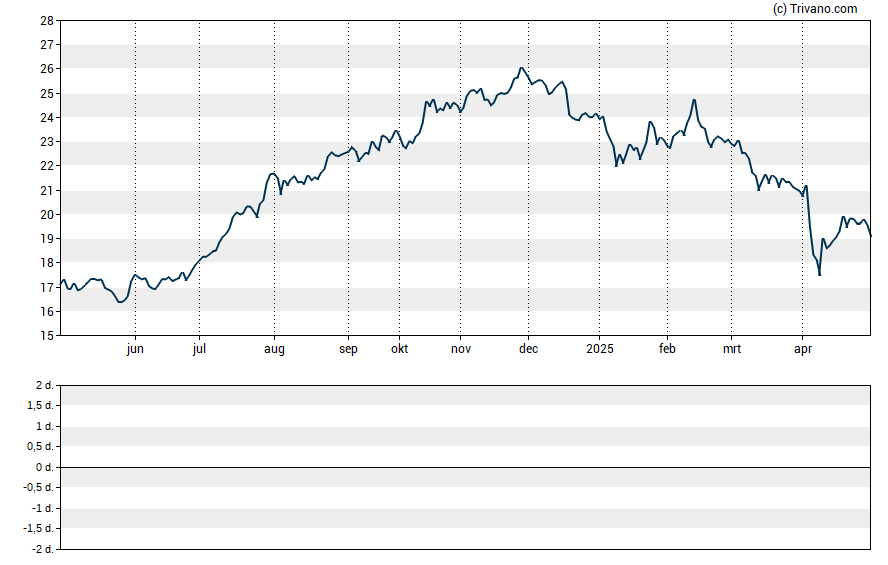The image size is (888, 565).
Task: Click the '0,5 d.' label on lower chart
Action: click(40, 447)
